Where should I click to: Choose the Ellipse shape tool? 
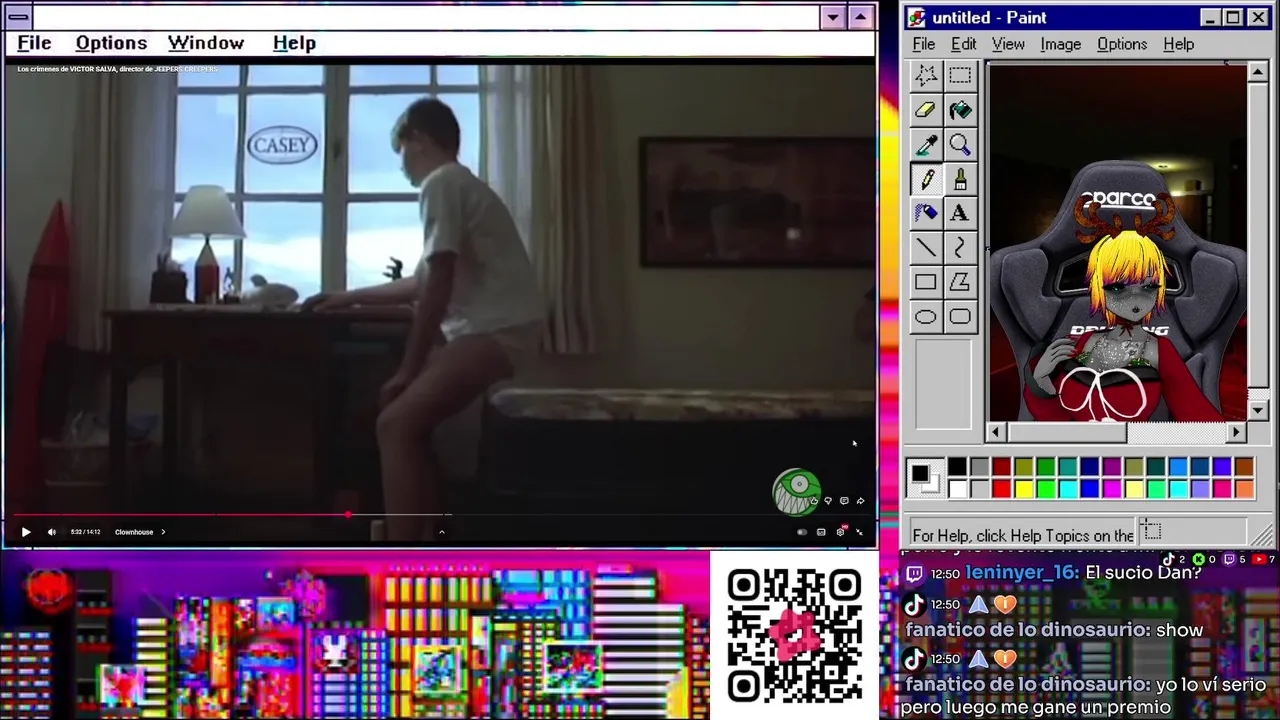click(926, 317)
